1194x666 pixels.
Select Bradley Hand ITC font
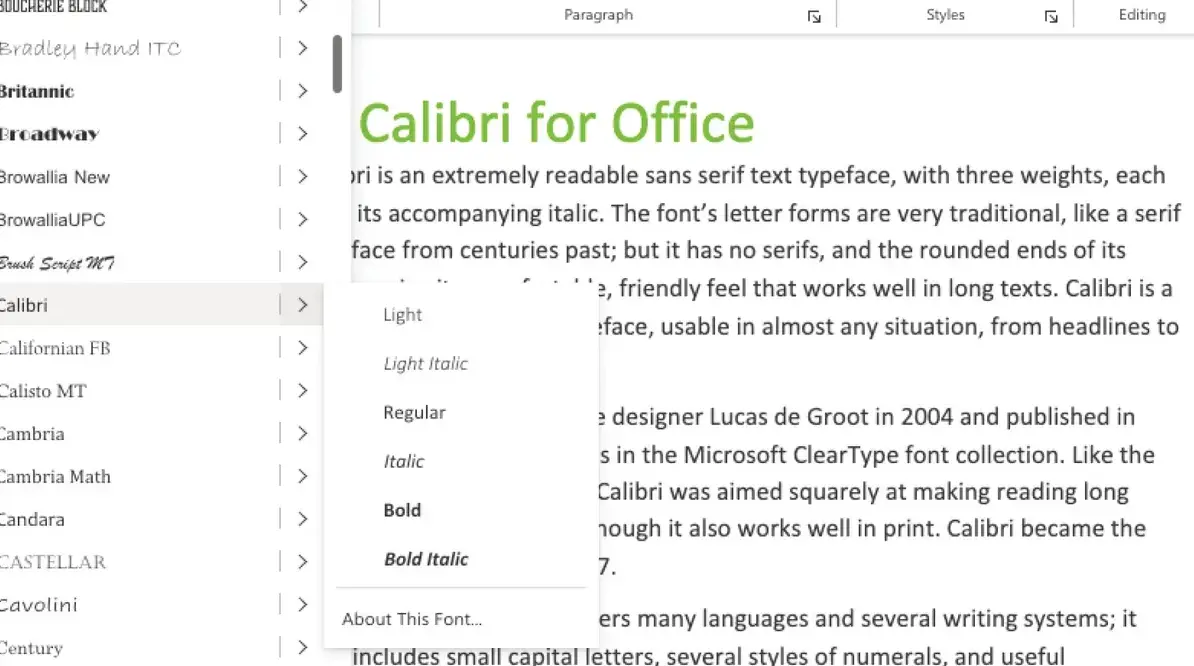(90, 49)
